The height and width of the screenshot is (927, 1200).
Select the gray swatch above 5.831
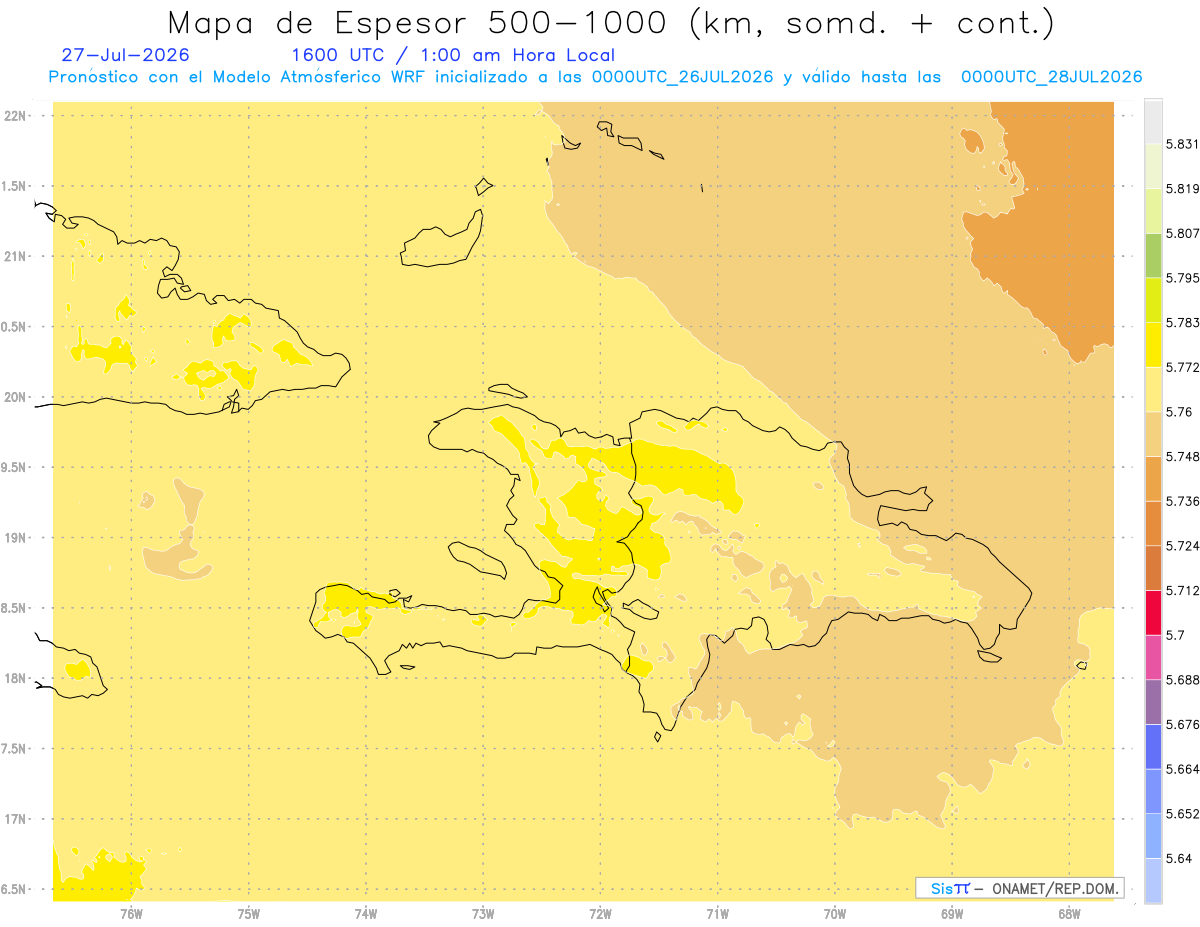point(1153,121)
